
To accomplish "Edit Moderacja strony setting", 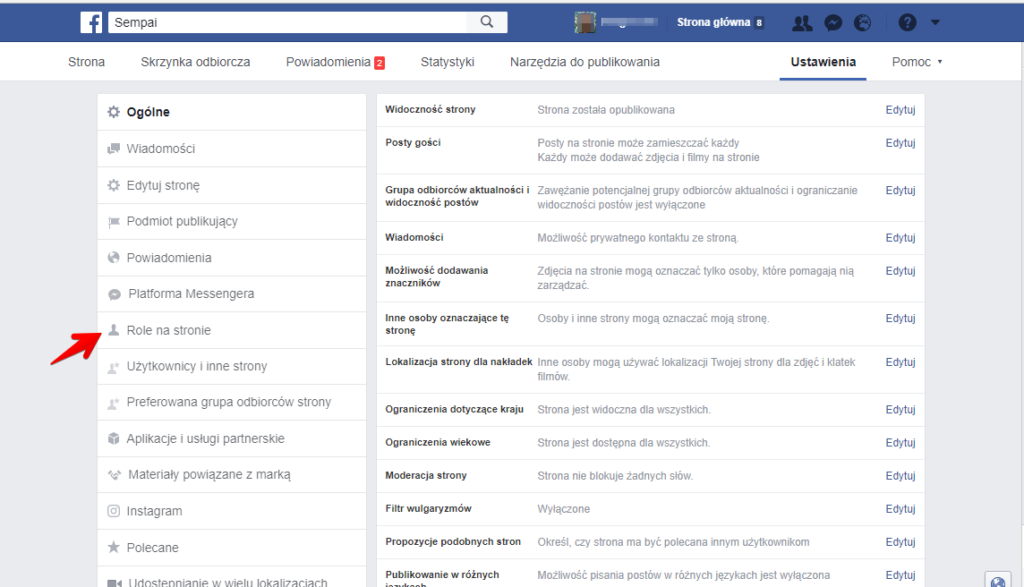I will 900,476.
